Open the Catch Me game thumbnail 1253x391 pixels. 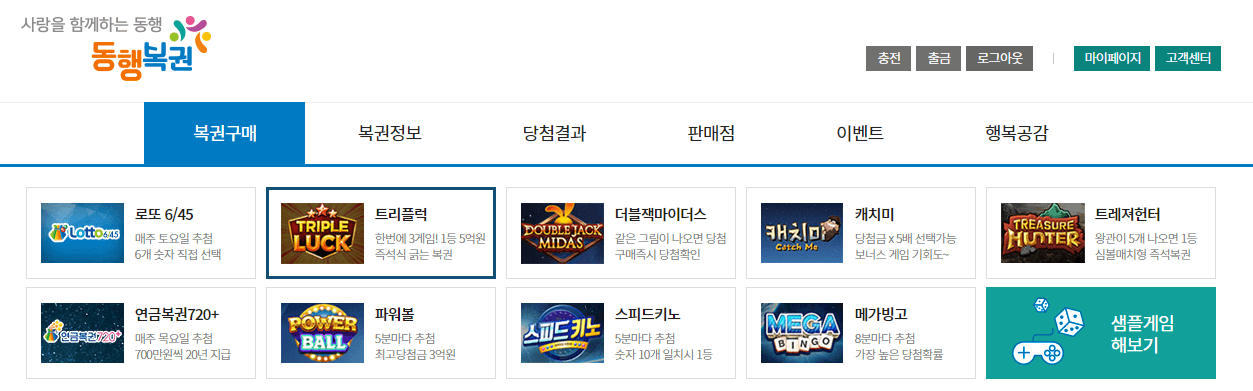[x=802, y=233]
